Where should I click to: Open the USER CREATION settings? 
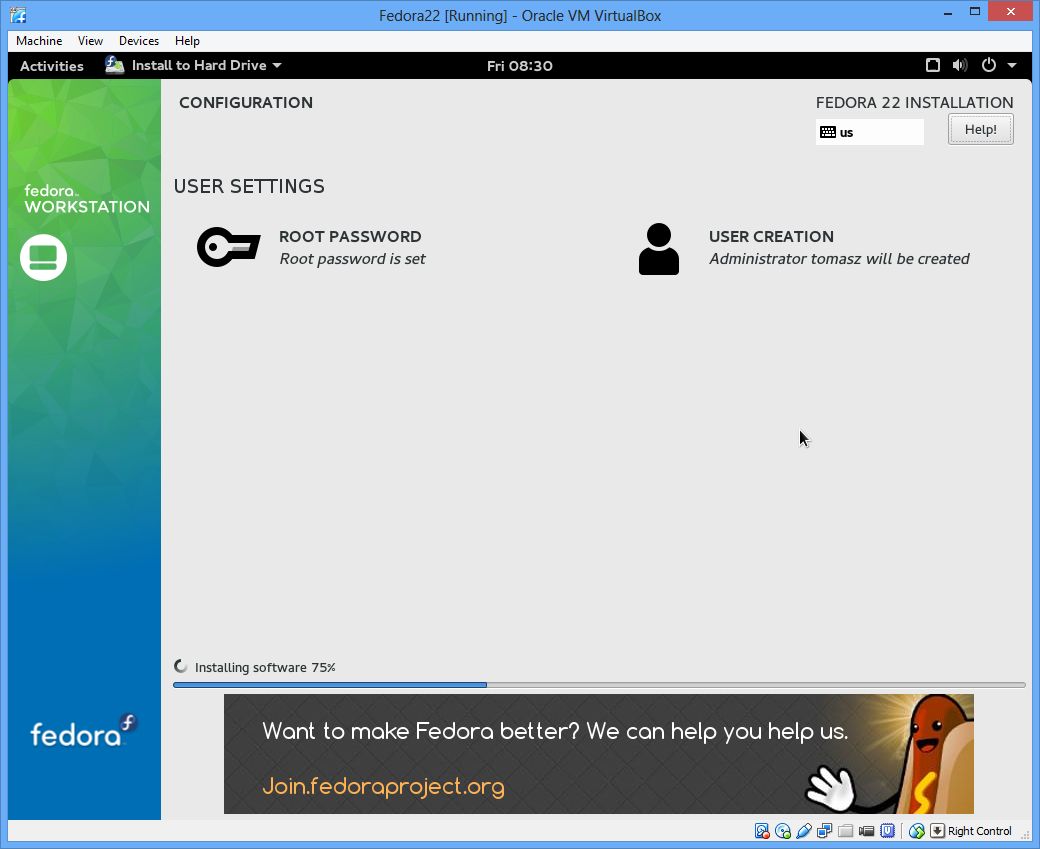805,247
